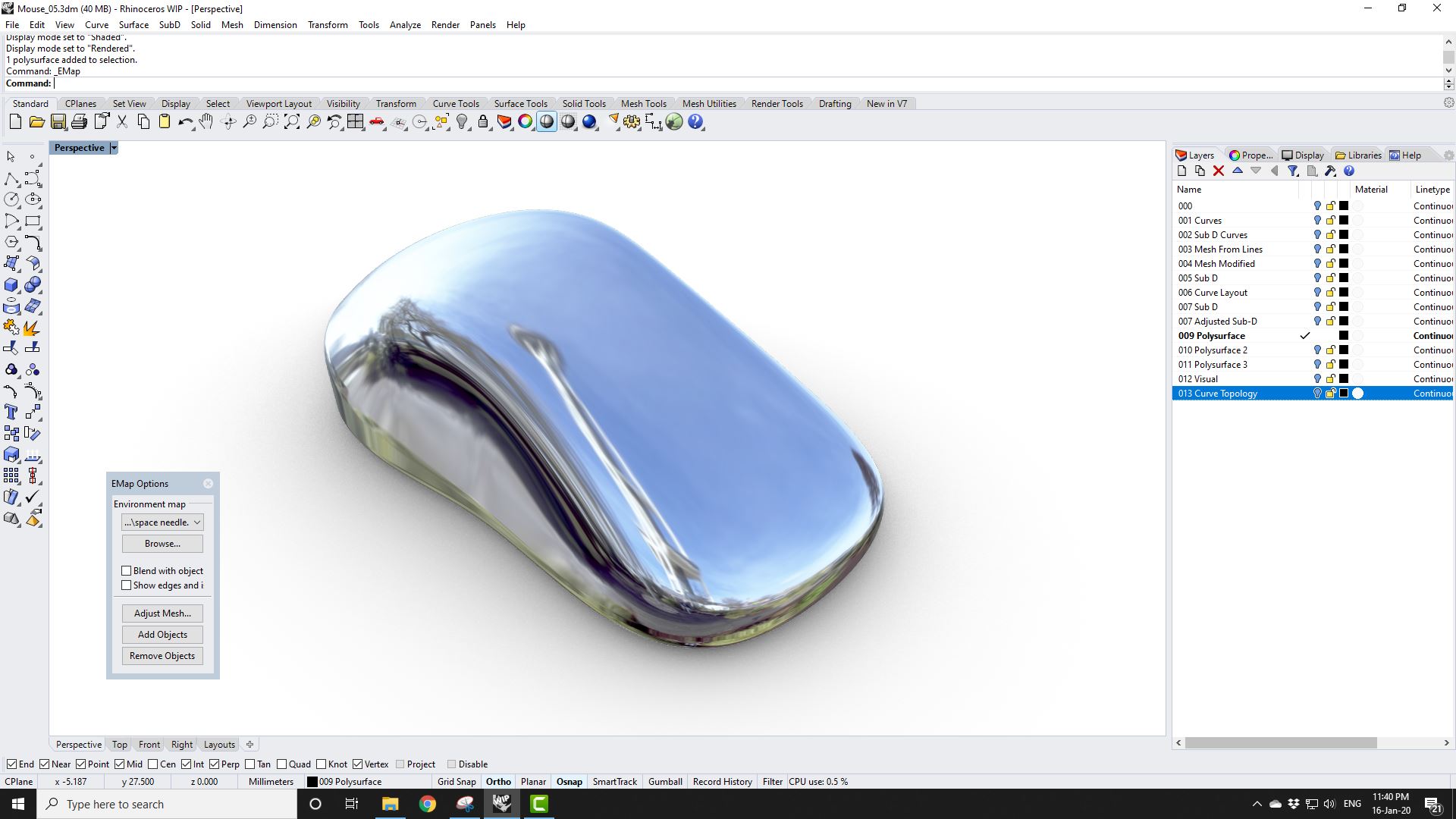Click the Remove Objects button
The image size is (1456, 819).
click(x=162, y=656)
